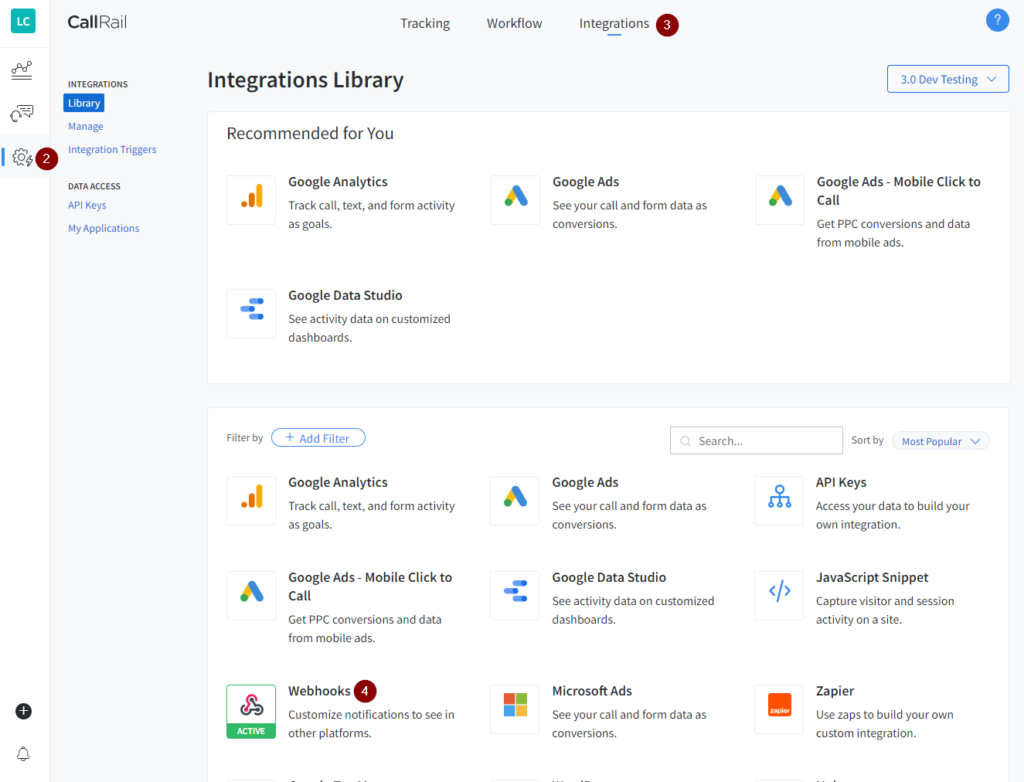This screenshot has width=1024, height=782.
Task: Select Library in the sidebar menu
Action: [84, 103]
